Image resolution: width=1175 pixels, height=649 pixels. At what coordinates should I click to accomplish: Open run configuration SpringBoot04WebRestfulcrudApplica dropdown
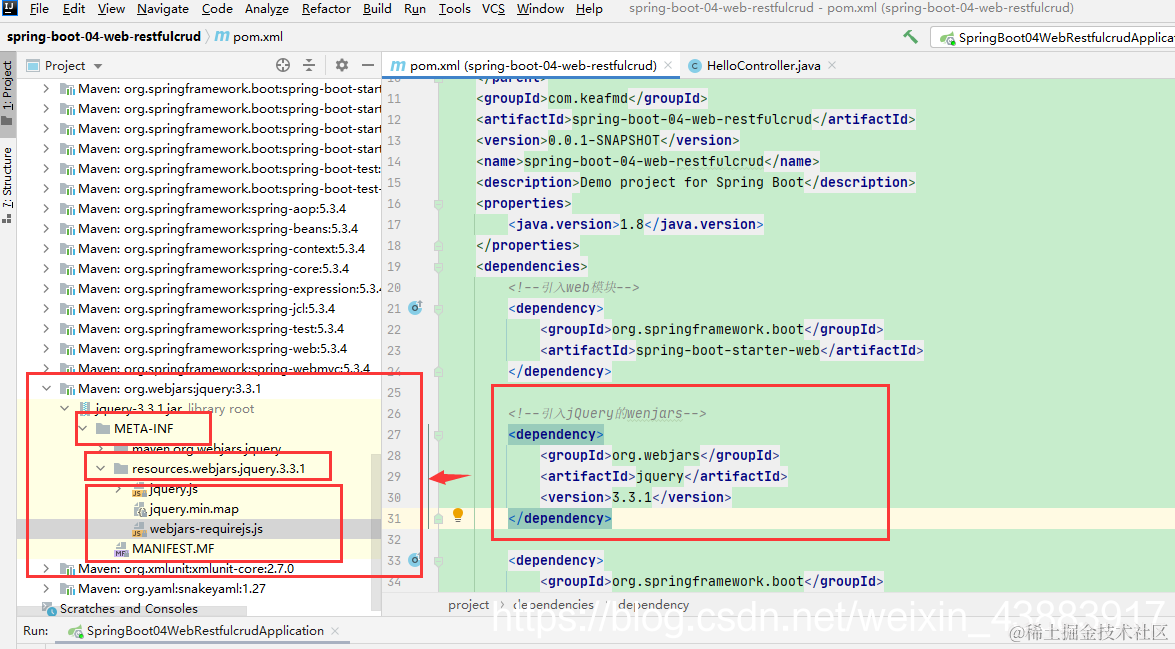[x=1052, y=37]
